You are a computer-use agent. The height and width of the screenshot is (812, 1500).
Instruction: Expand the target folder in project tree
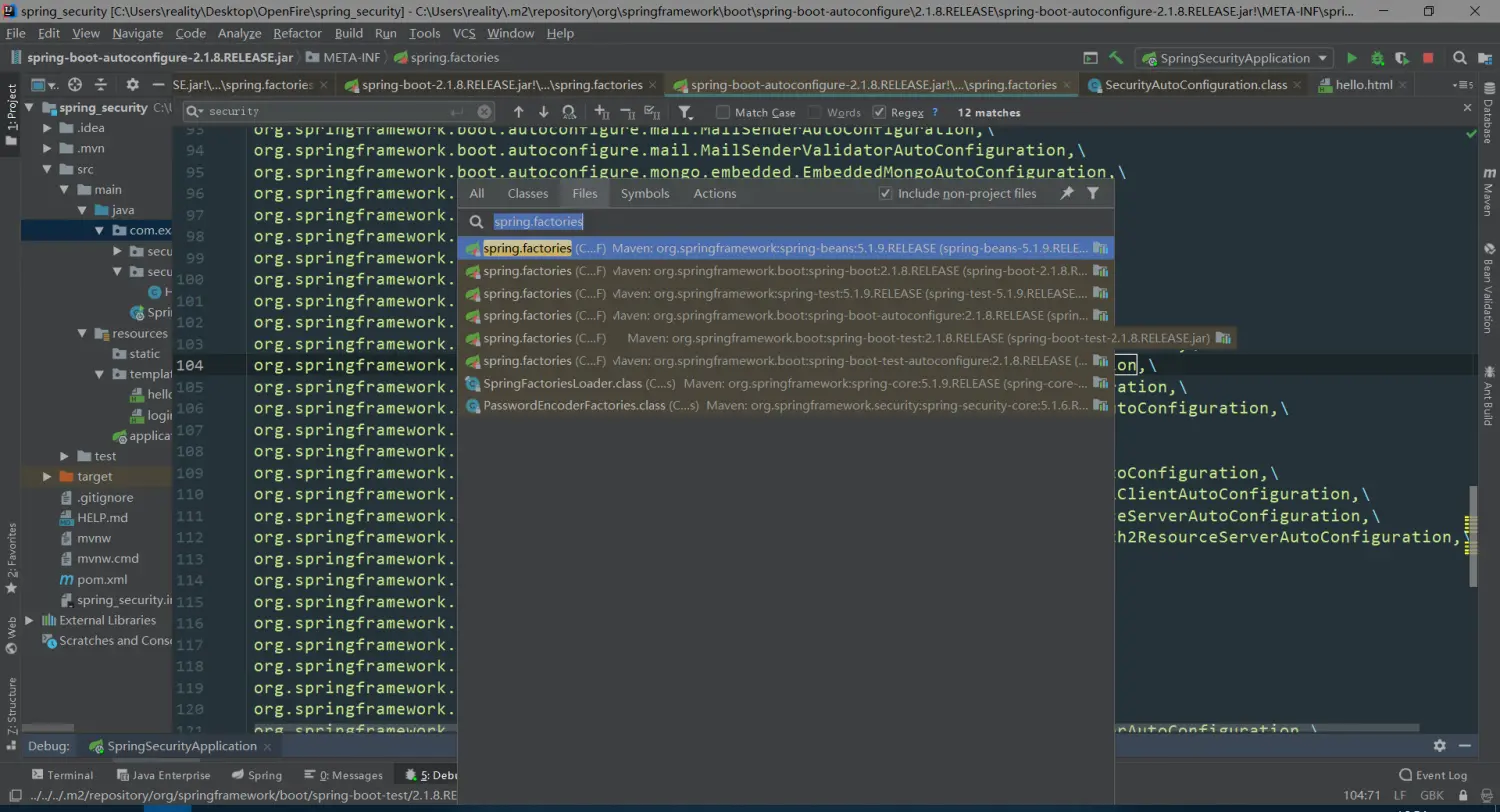tap(47, 476)
